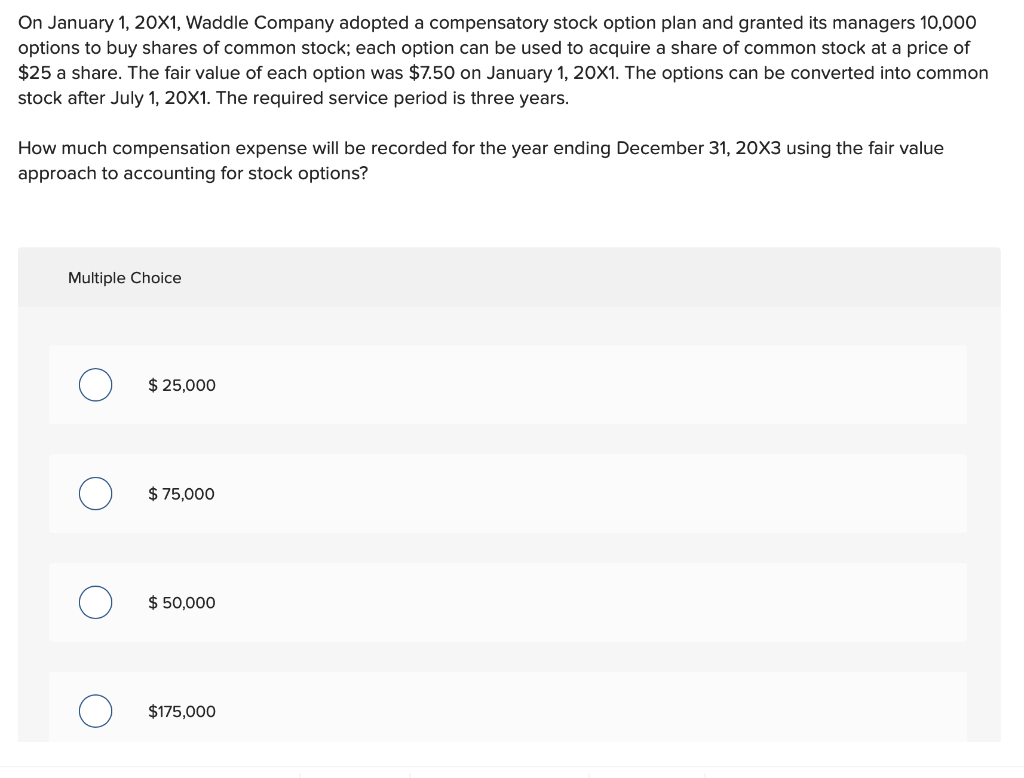Click the circle beside $25,000

pos(95,384)
